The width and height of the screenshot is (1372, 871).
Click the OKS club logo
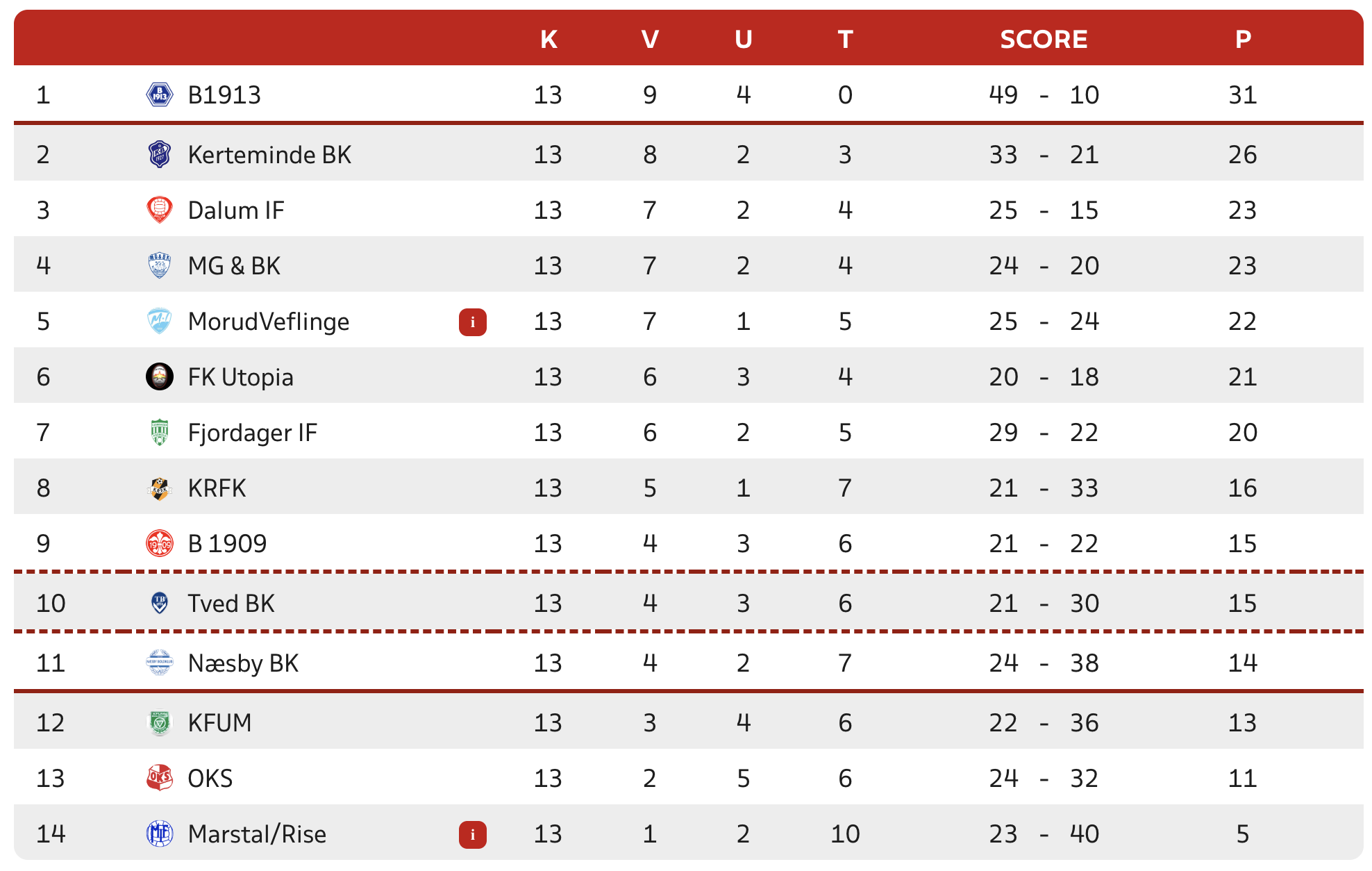pyautogui.click(x=159, y=778)
